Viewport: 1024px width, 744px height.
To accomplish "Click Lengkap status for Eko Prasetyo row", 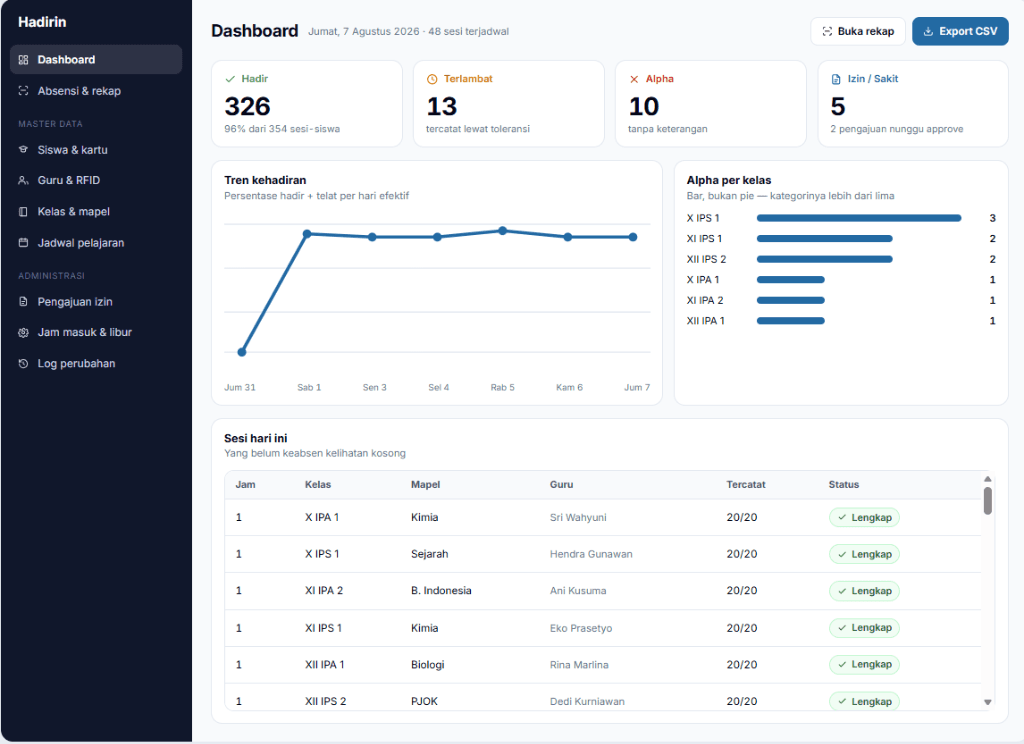I will (865, 628).
